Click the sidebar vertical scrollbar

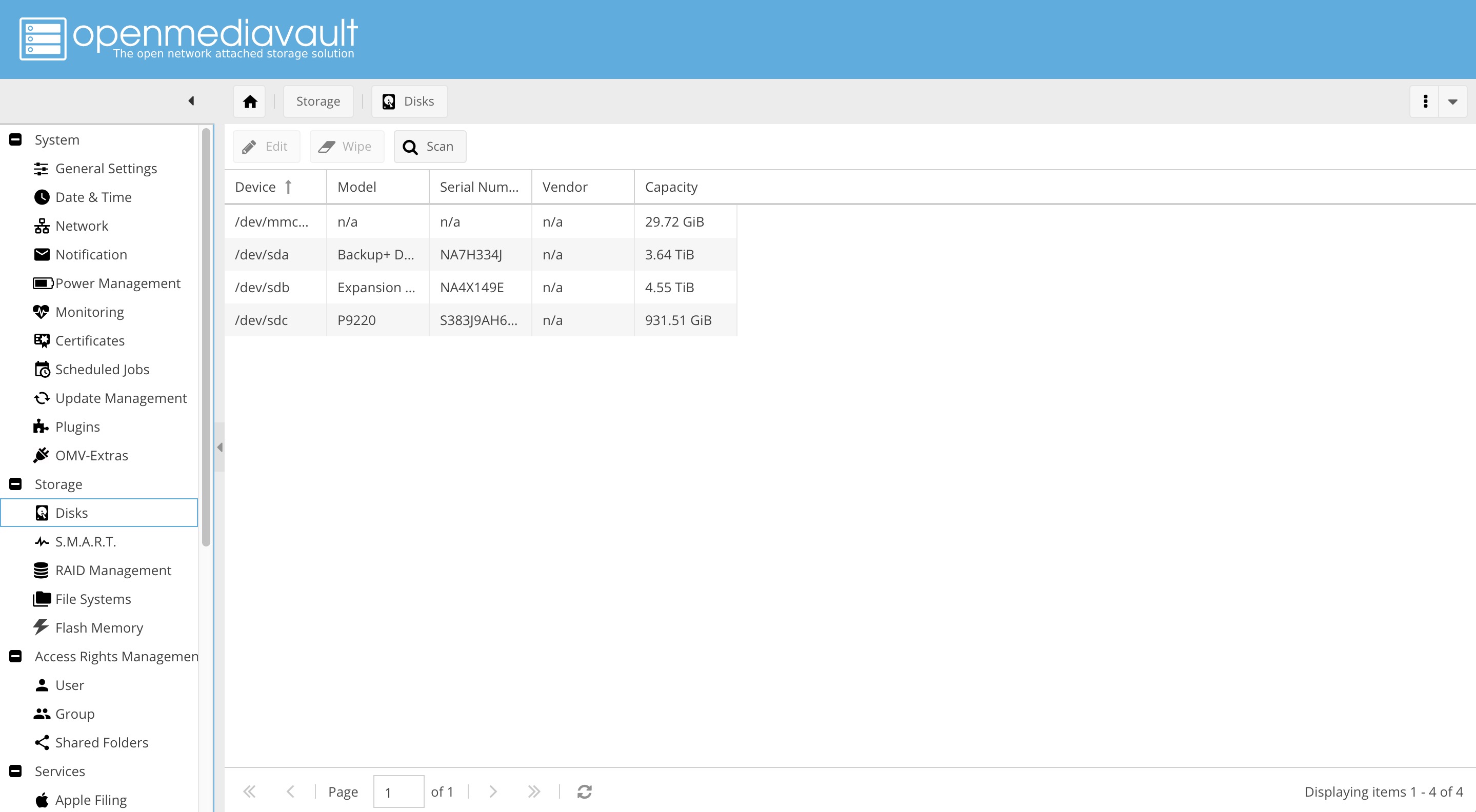pos(206,338)
